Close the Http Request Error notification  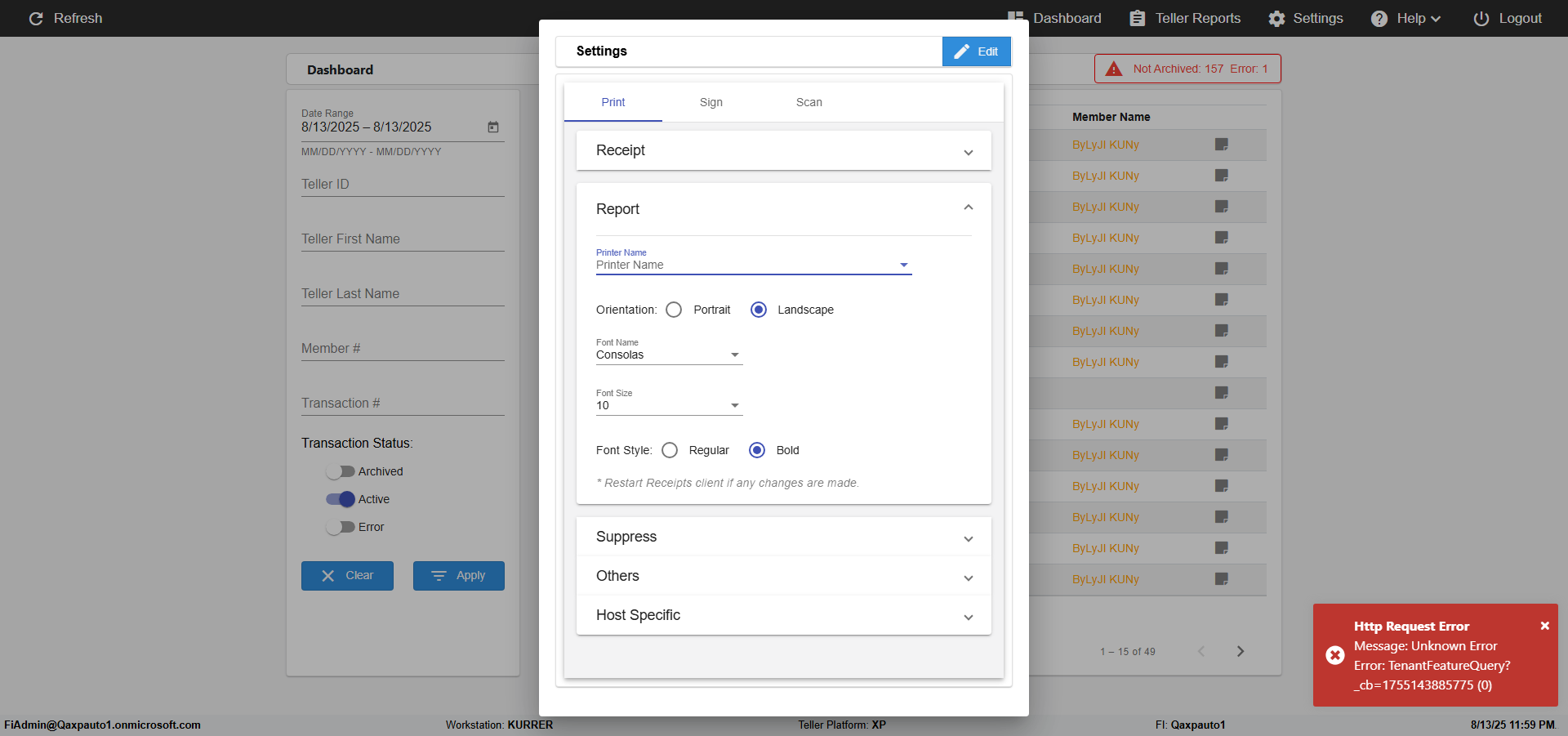[1545, 626]
